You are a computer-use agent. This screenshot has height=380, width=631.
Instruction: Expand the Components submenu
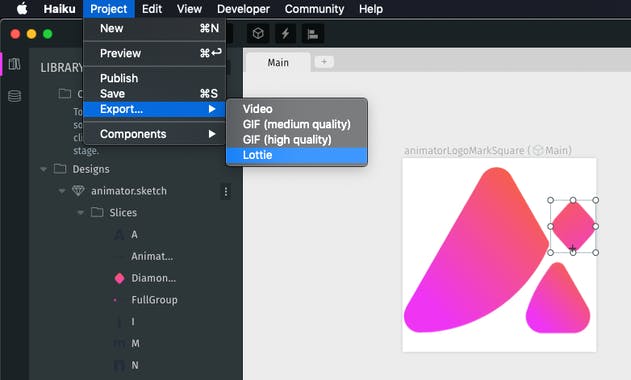click(154, 134)
